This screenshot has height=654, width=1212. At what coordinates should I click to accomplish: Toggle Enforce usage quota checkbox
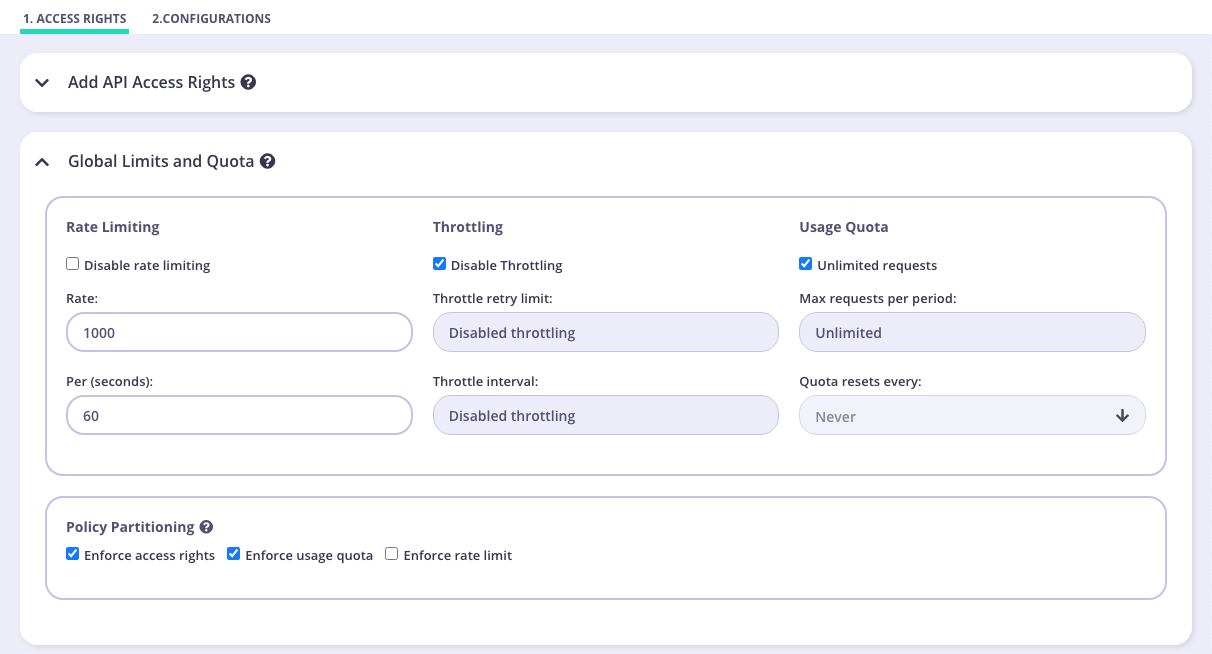coord(234,554)
